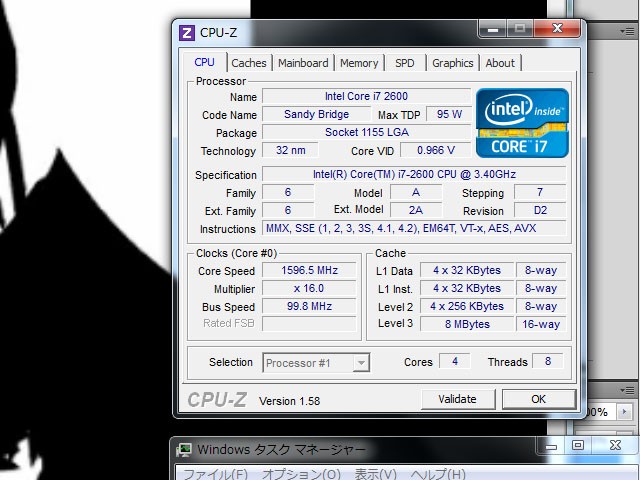Click the background panel menu icon beside Validate row
Screen dimensions: 640x480
627,390
